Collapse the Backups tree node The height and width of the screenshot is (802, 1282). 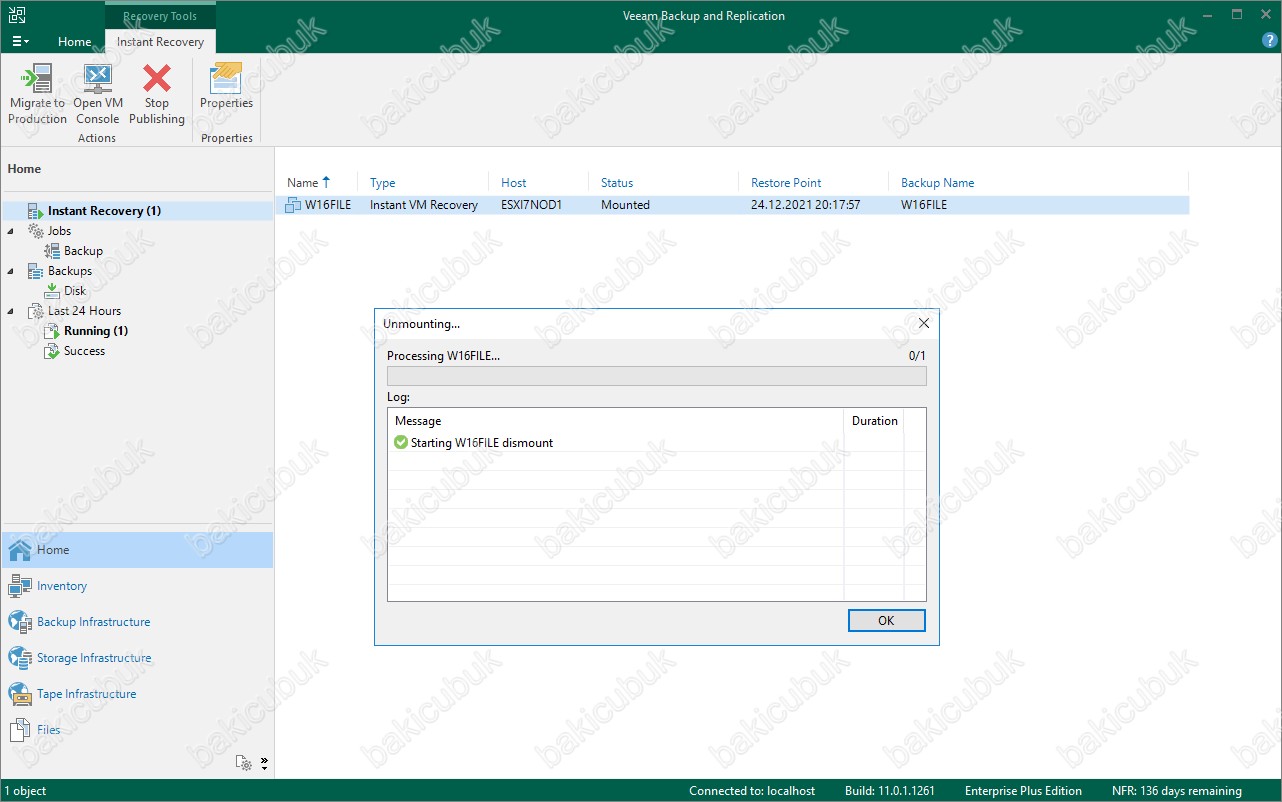coord(11,271)
